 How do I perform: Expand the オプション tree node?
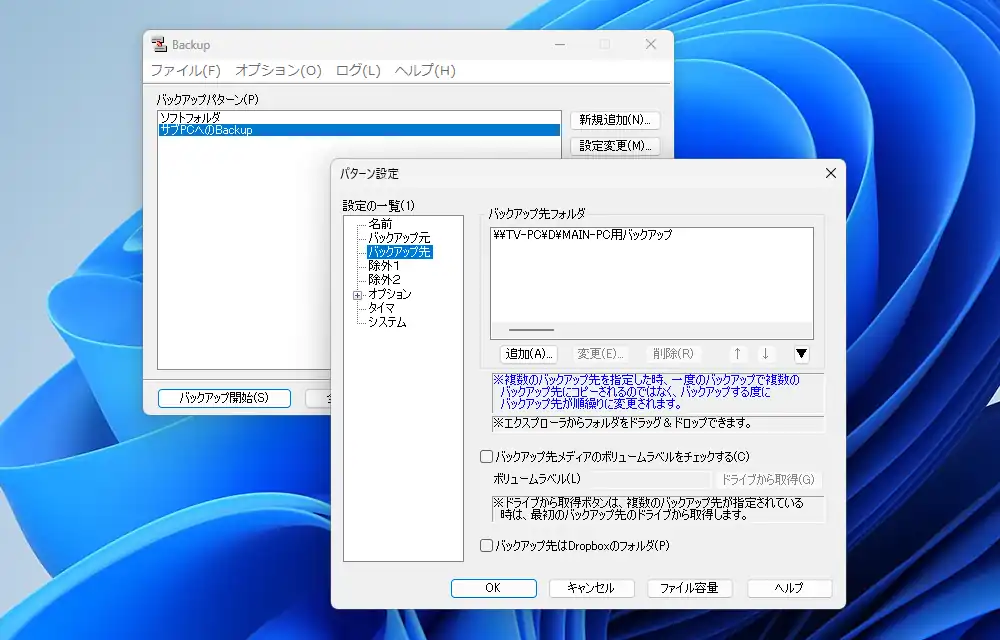point(357,295)
